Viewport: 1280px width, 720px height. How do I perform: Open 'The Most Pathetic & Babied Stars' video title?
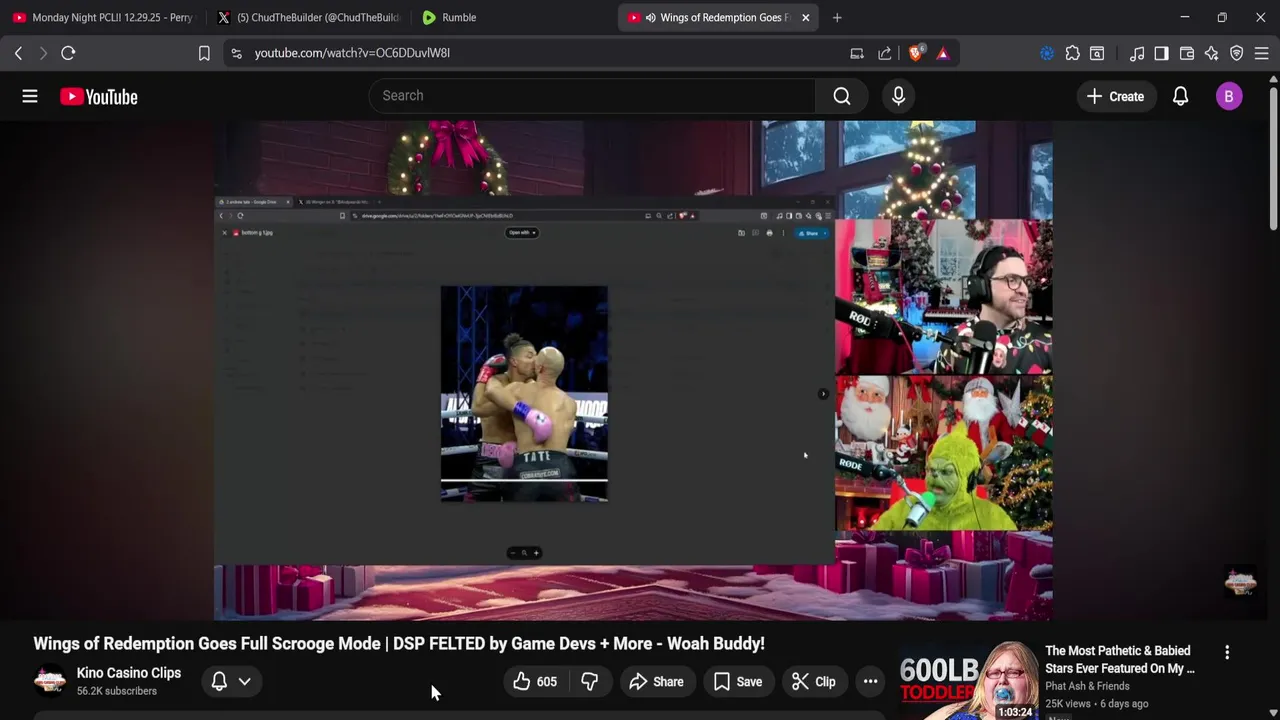coord(1120,659)
